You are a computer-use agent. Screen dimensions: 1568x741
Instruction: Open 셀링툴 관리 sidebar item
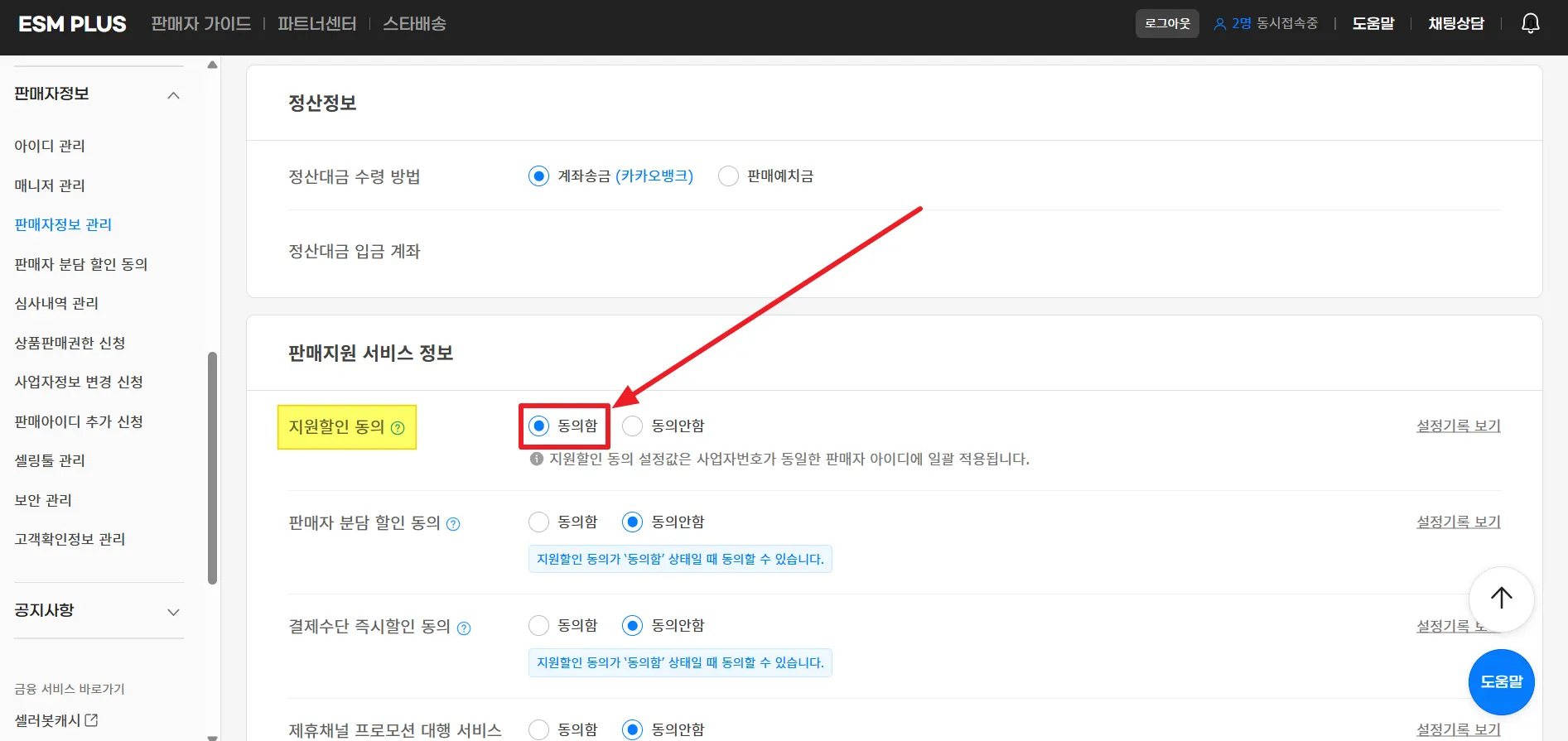(x=50, y=460)
